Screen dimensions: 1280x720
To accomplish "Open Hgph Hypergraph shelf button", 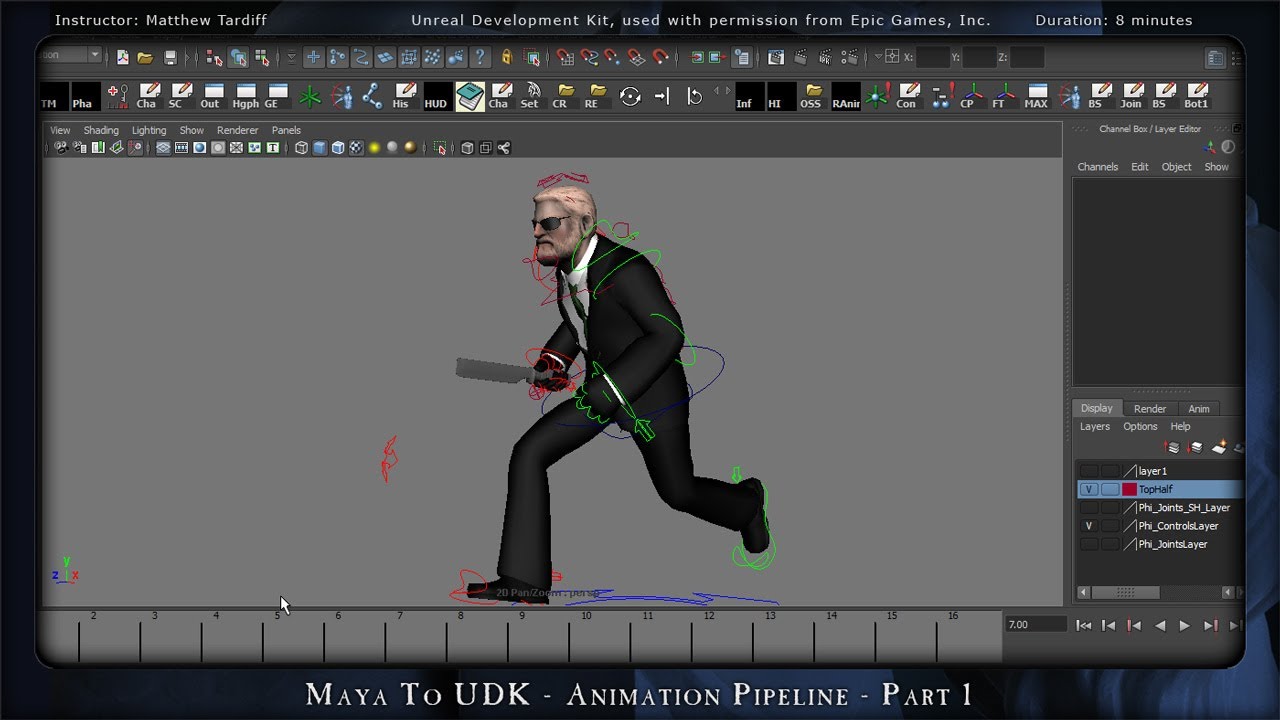I will [245, 97].
